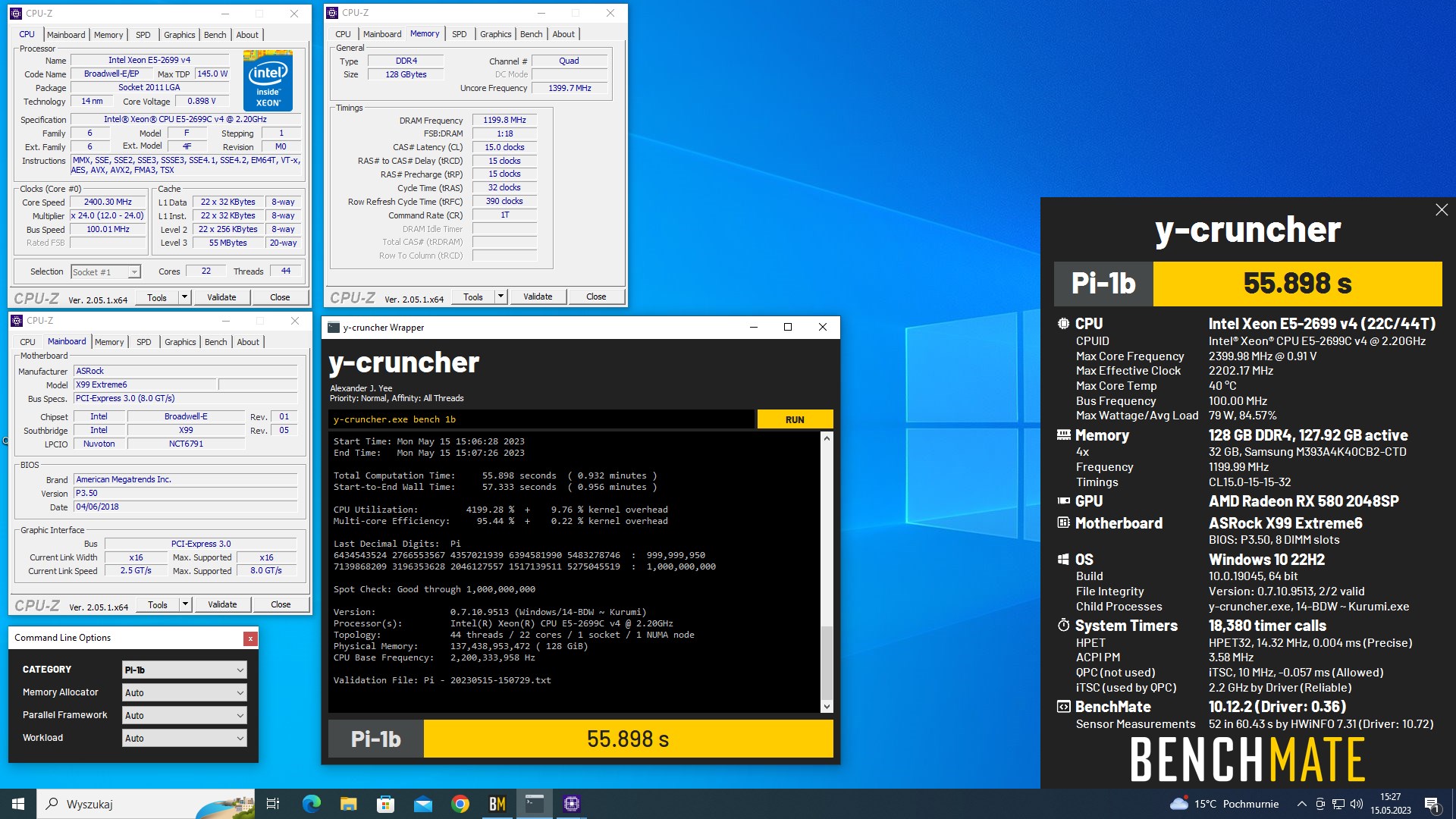Click the y-cruncher console scrollbar down arrow
Screen dimensions: 1456x819
pyautogui.click(x=827, y=707)
